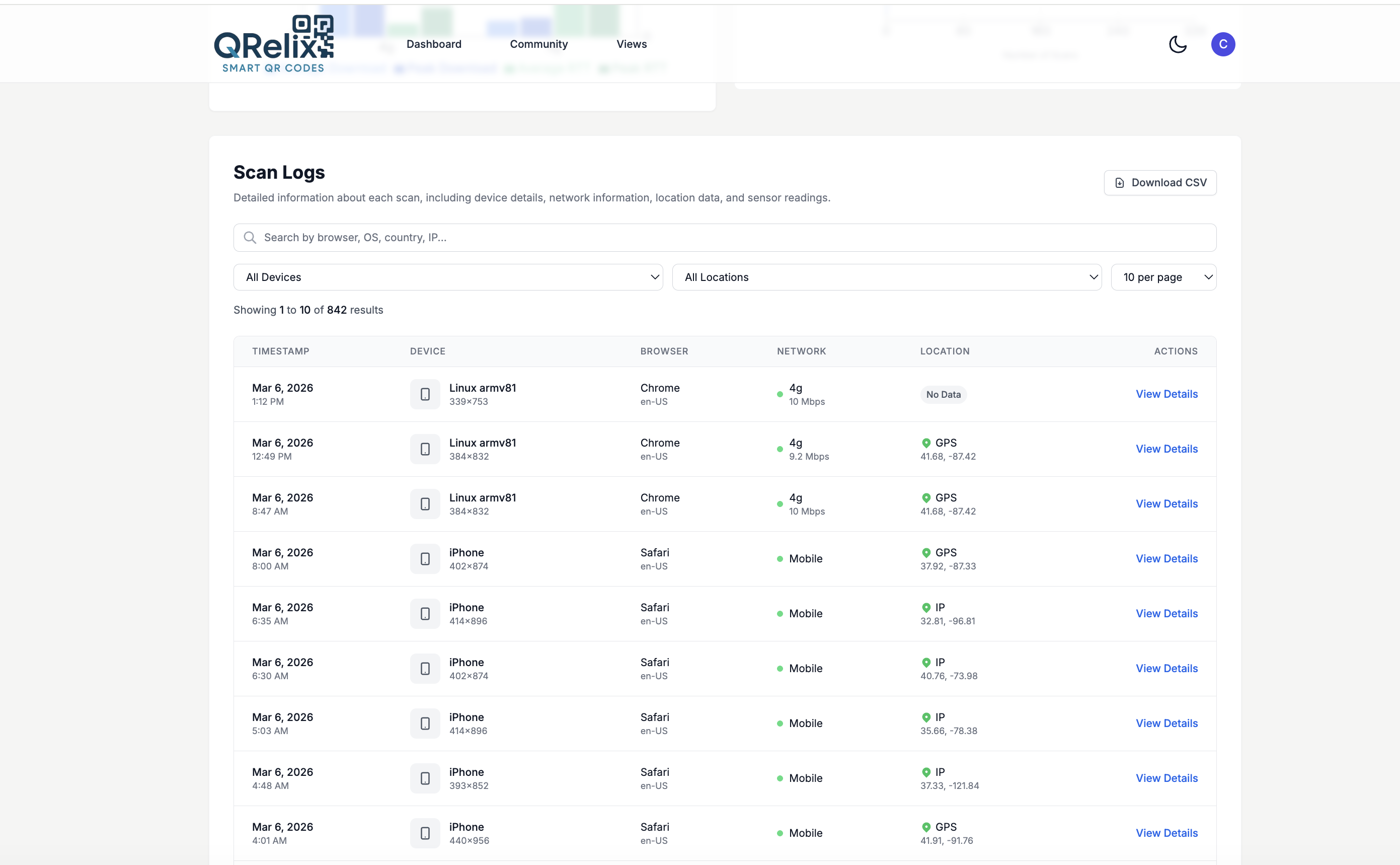
Task: Open user avatar C menu
Action: pyautogui.click(x=1222, y=44)
